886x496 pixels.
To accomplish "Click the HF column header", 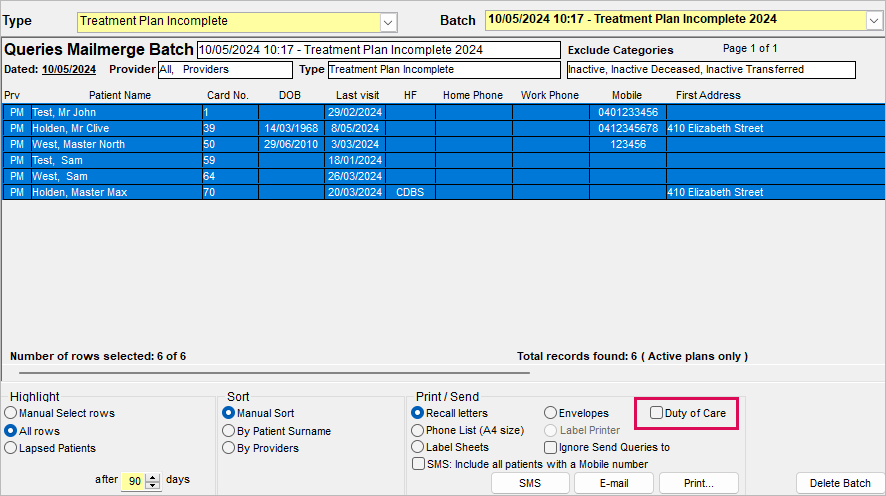I will (x=410, y=95).
